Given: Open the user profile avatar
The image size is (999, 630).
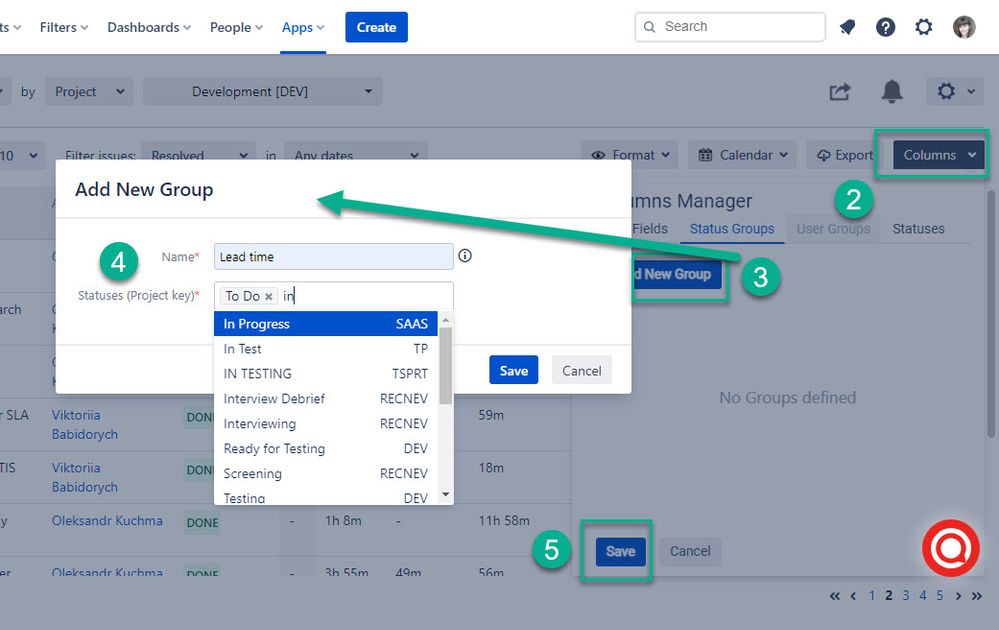Looking at the screenshot, I should [964, 27].
